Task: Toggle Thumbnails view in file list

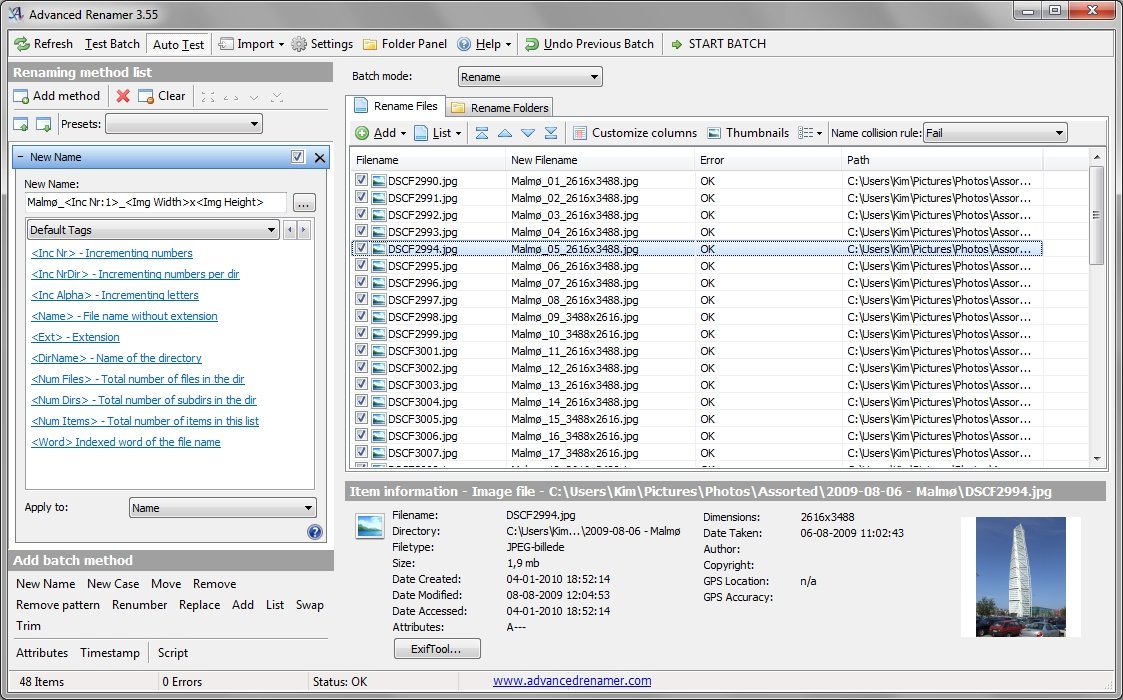Action: pos(747,133)
